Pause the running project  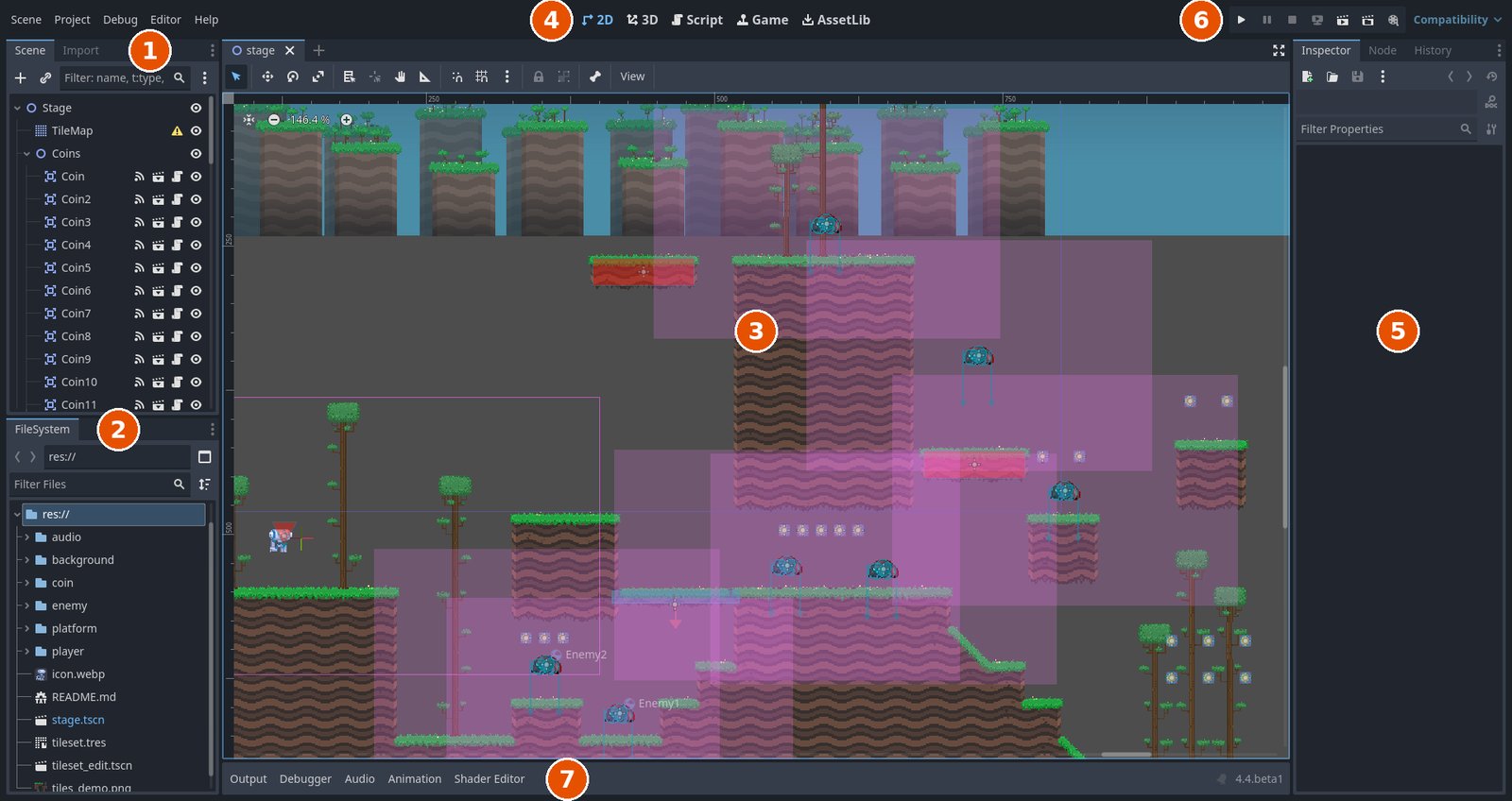pos(1267,20)
